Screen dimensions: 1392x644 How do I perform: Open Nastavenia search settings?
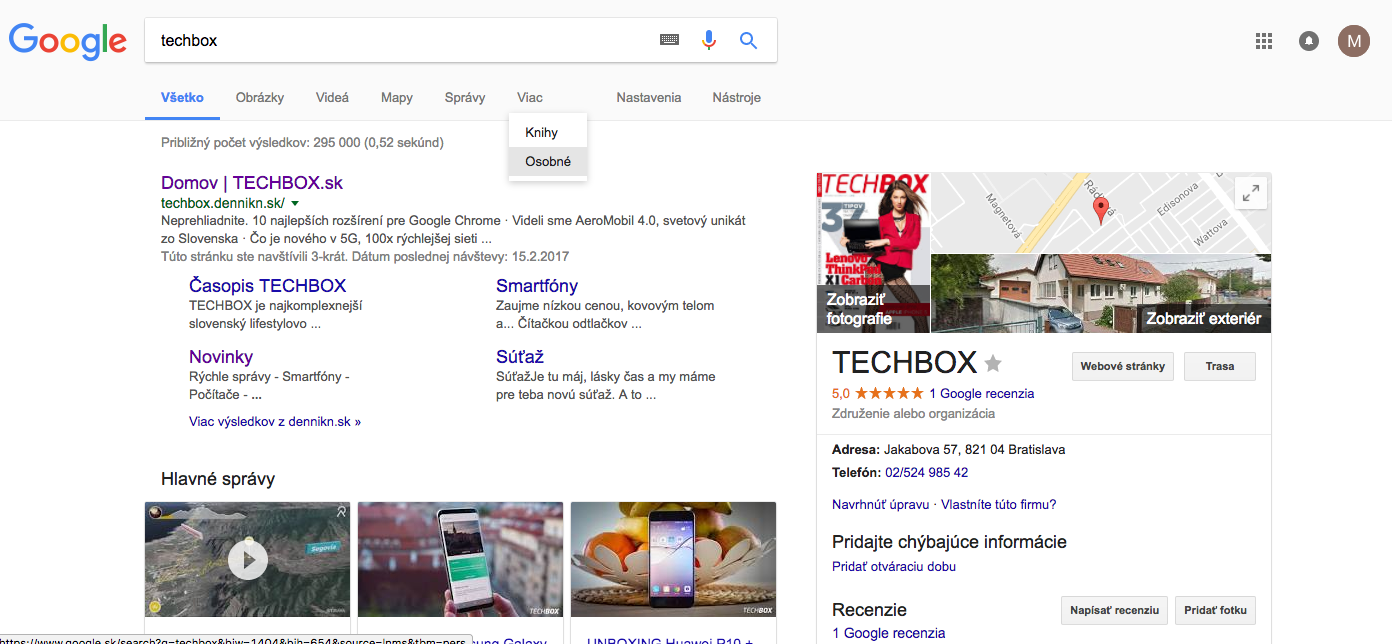[x=649, y=98]
